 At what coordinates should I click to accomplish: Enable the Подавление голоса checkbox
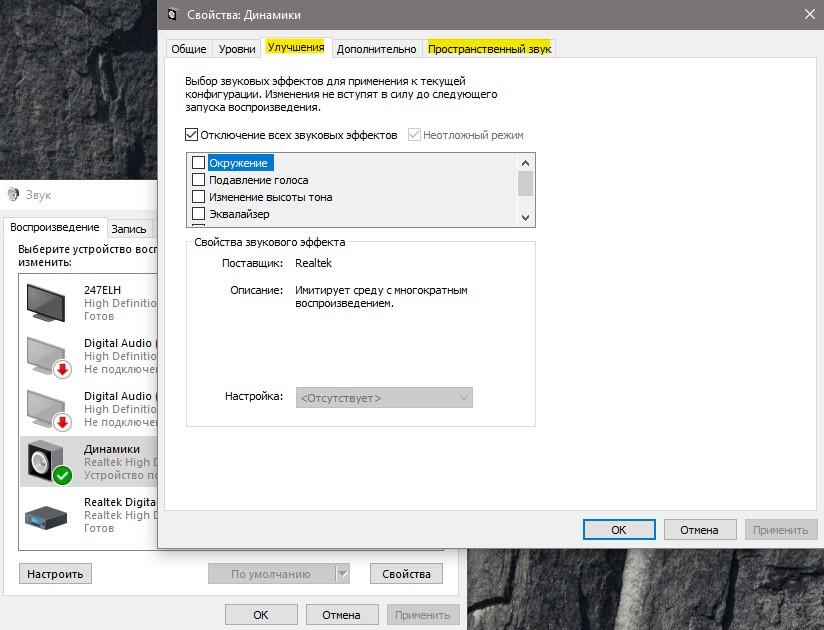click(198, 180)
